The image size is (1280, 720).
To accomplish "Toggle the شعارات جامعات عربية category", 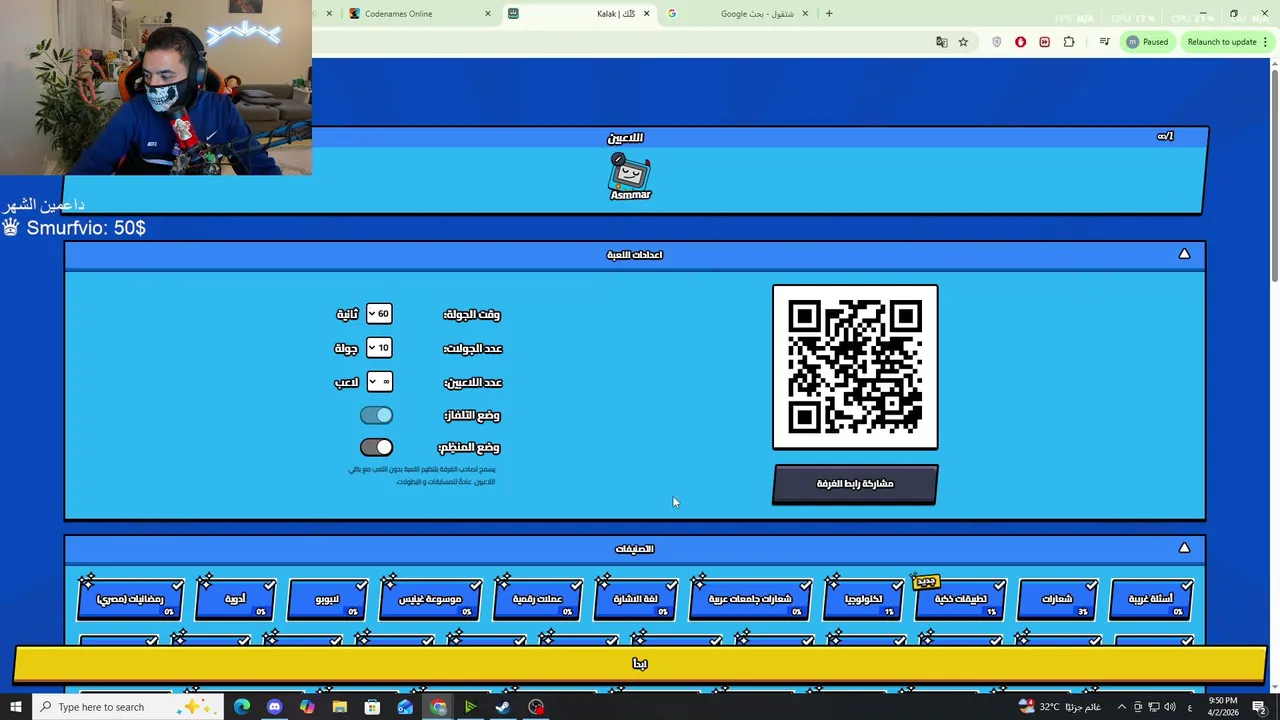I will (x=750, y=599).
